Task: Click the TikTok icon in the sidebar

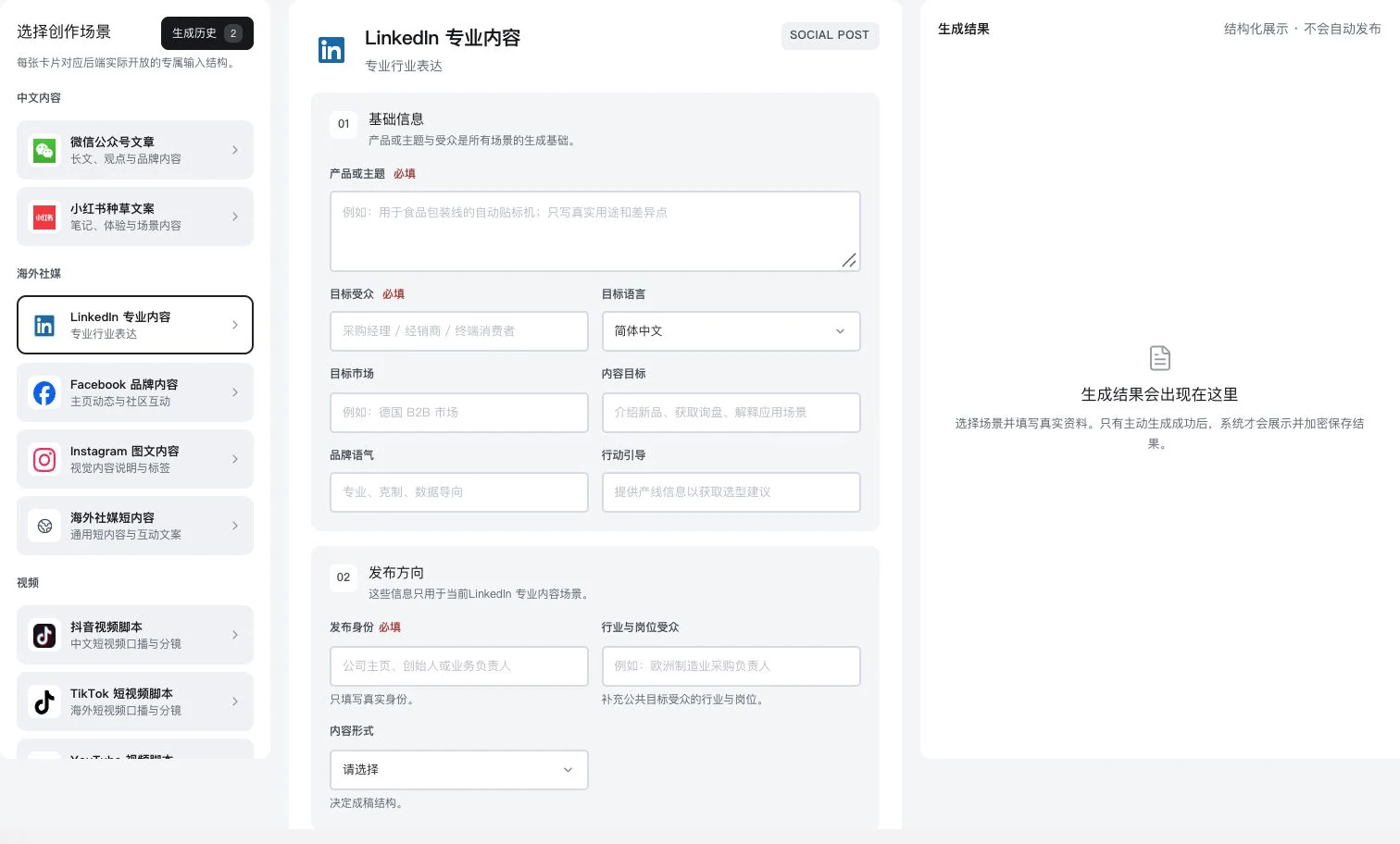Action: pos(44,701)
